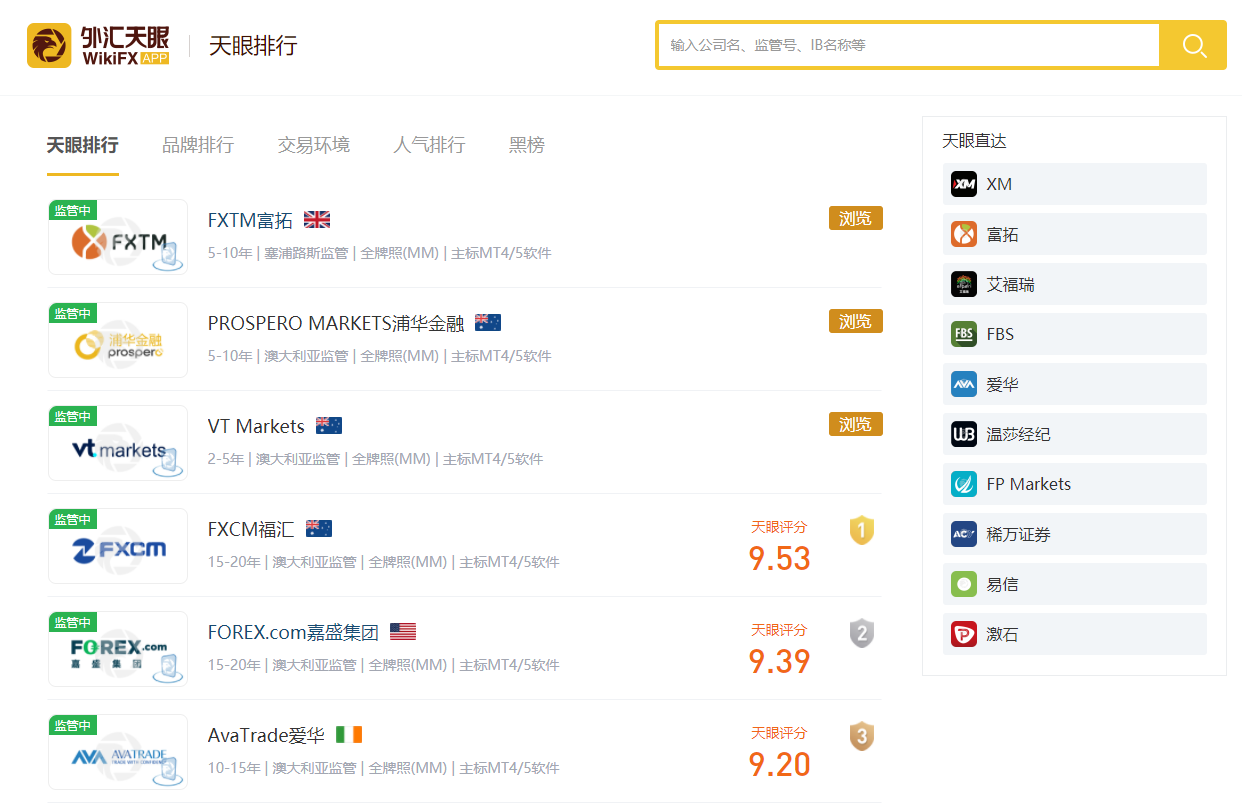Click FXTM's 塞浦路斯监管 description line
This screenshot has width=1242, height=808.
click(x=380, y=253)
